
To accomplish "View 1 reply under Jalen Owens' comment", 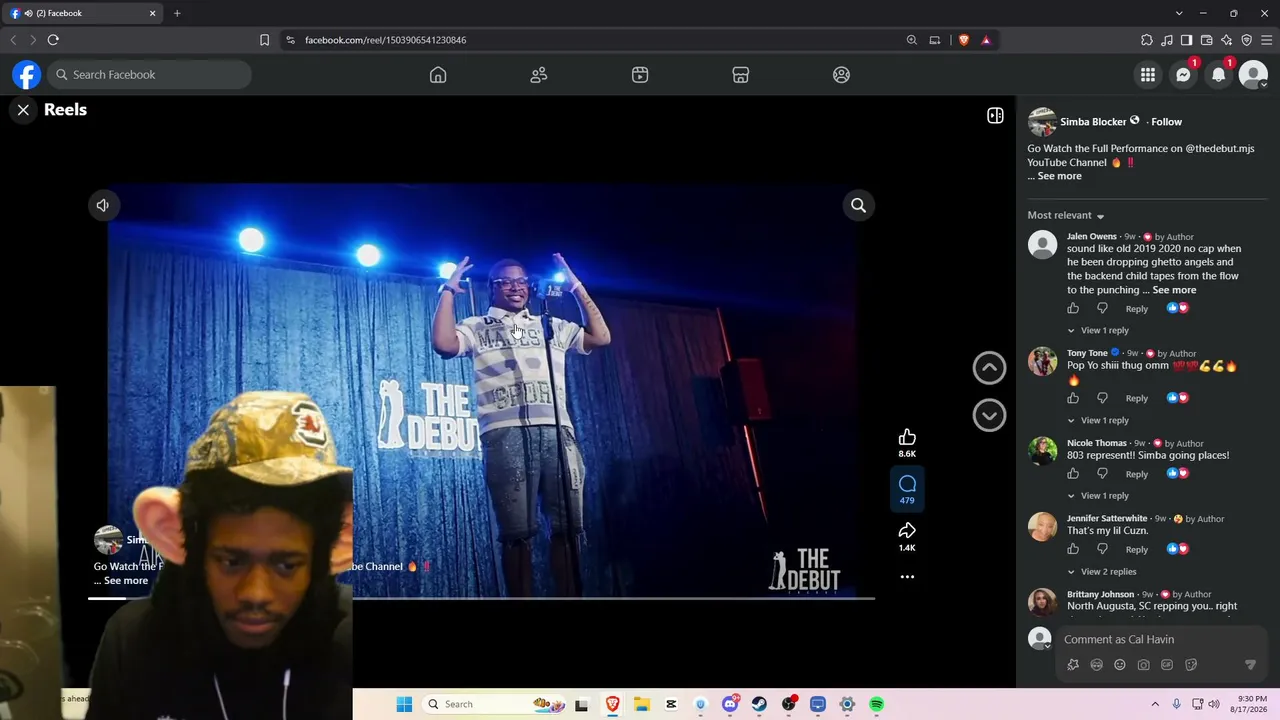I will click(x=1098, y=330).
